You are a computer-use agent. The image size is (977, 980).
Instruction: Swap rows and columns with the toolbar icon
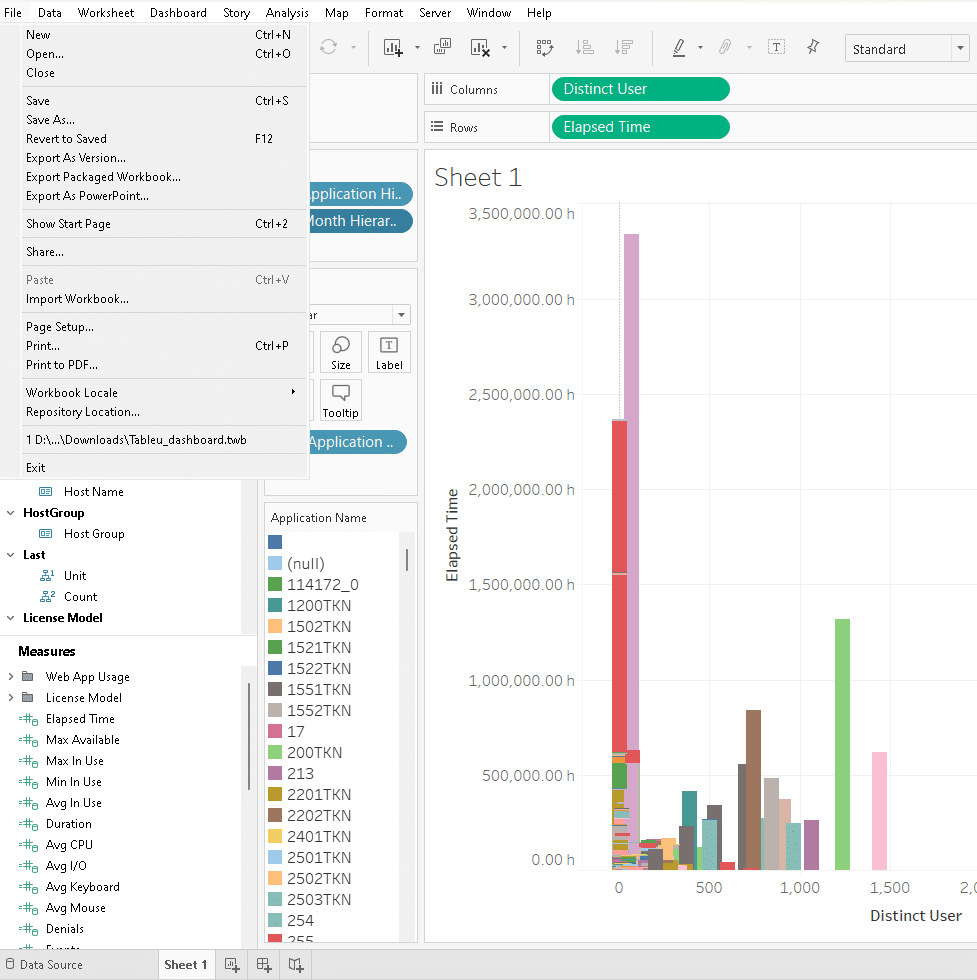click(x=544, y=48)
